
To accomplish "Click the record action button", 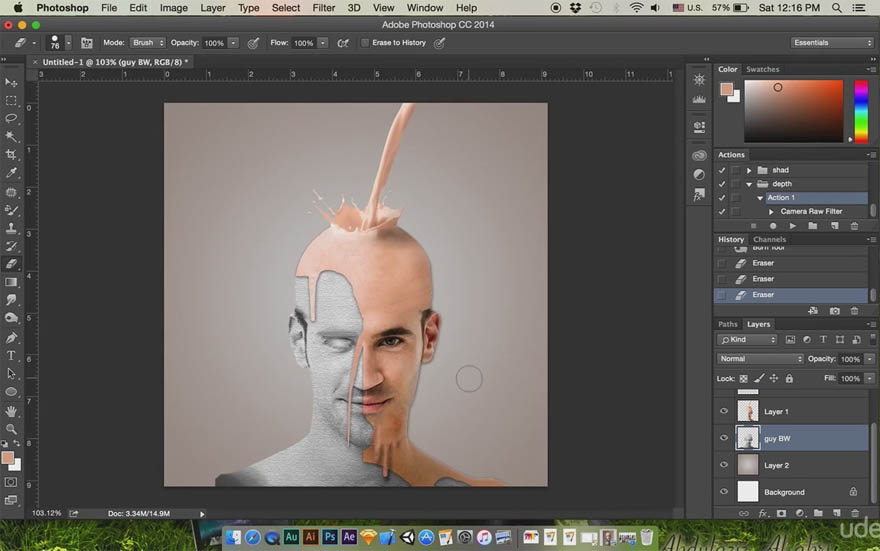I will pyautogui.click(x=773, y=226).
